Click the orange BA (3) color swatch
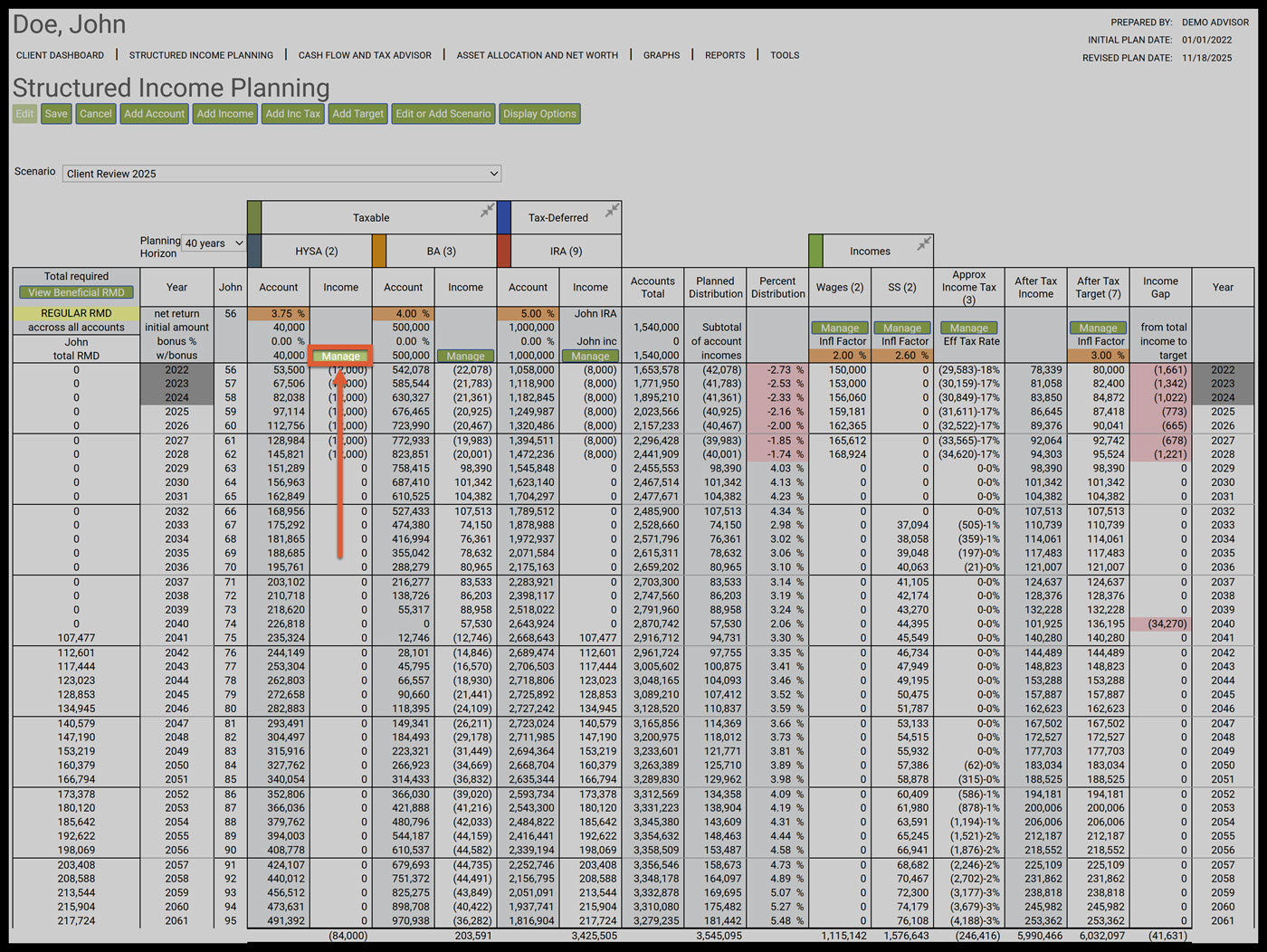 click(x=379, y=251)
